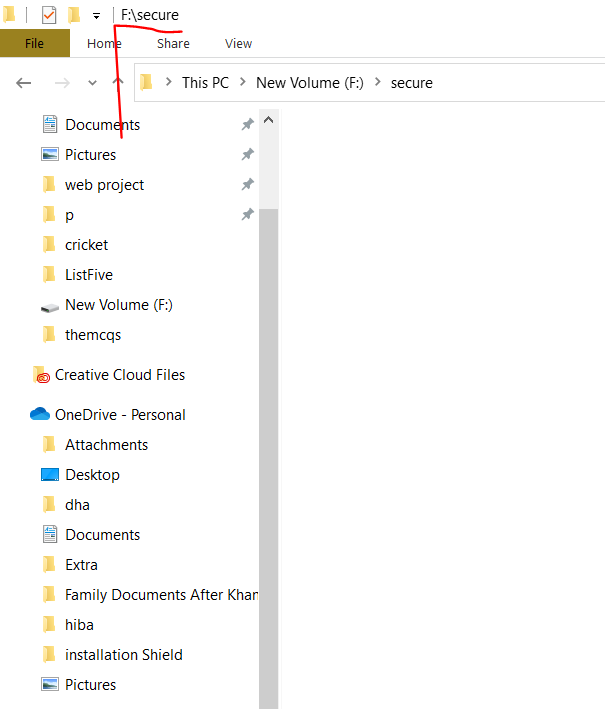Click the navigation pane scrollbar thumb
This screenshot has height=710, width=605.
[x=269, y=458]
